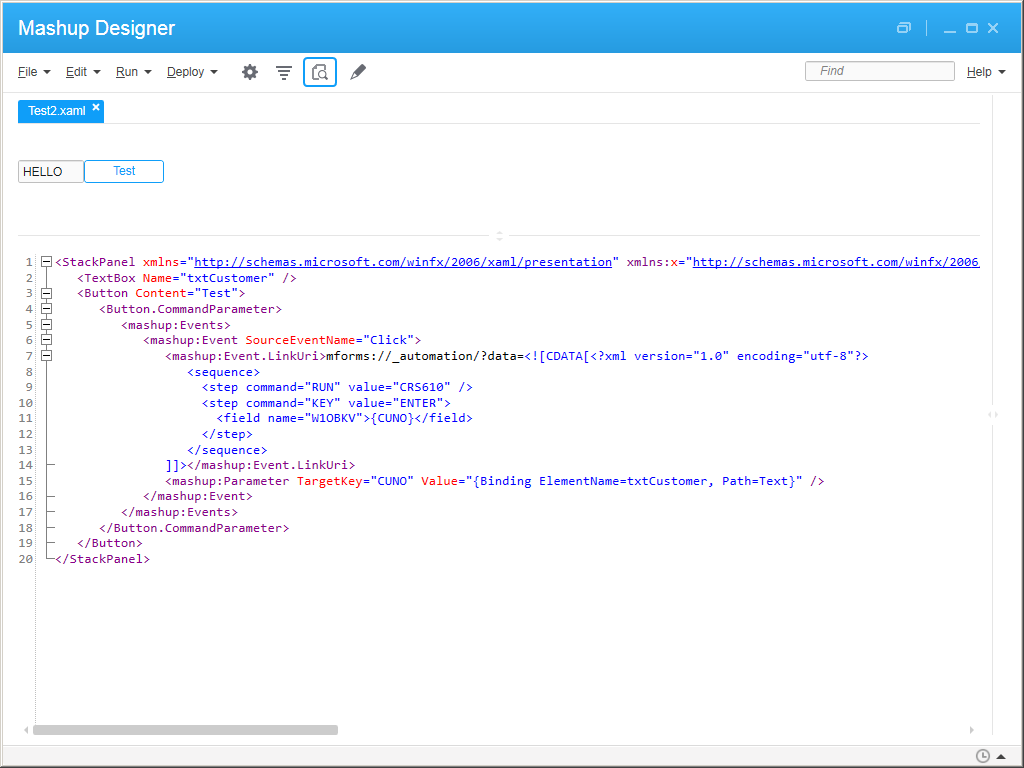Click the highlighted document preview toolbar icon
Viewport: 1024px width, 768px height.
(x=320, y=72)
